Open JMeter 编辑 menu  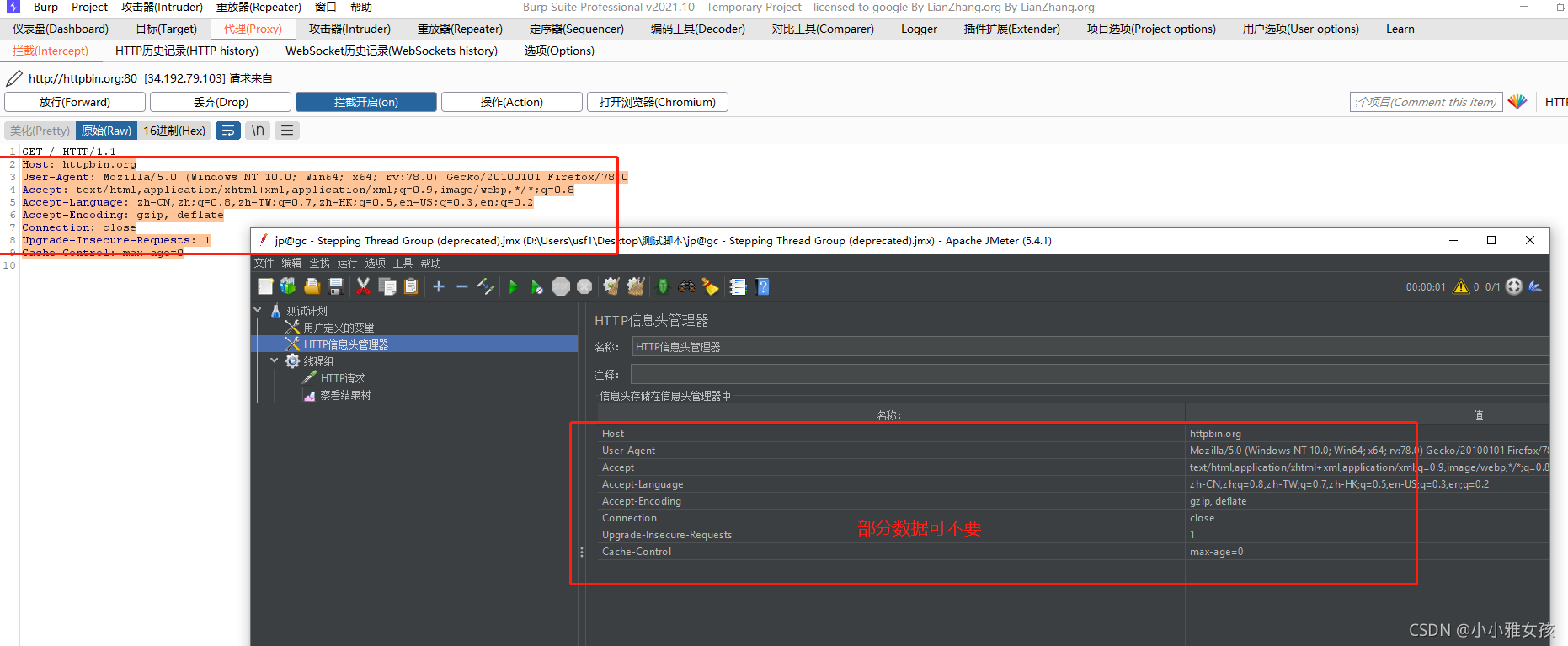(291, 263)
